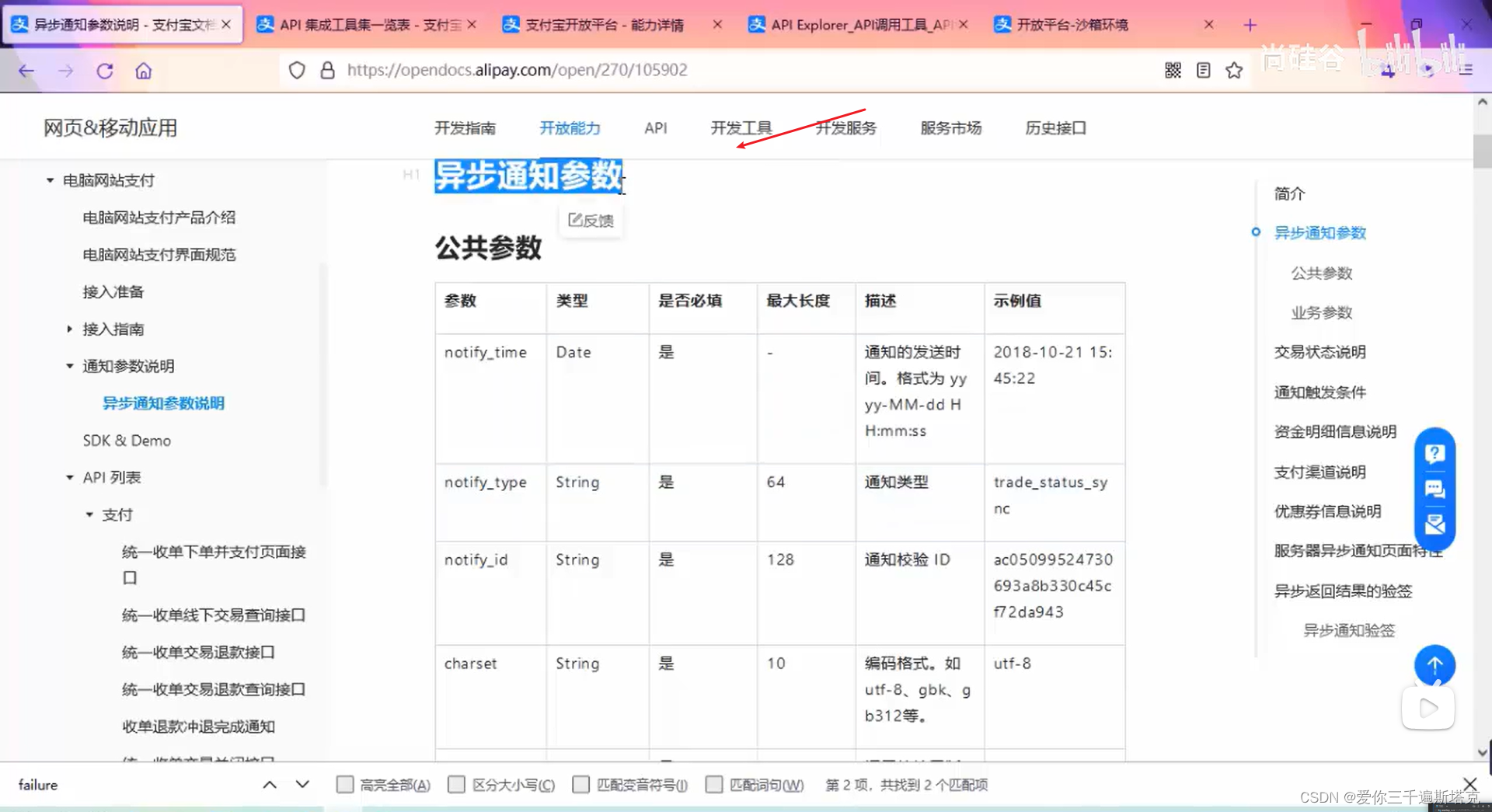Collapse the 通知参数说明 tree node
This screenshot has height=812, width=1492.
pos(69,366)
